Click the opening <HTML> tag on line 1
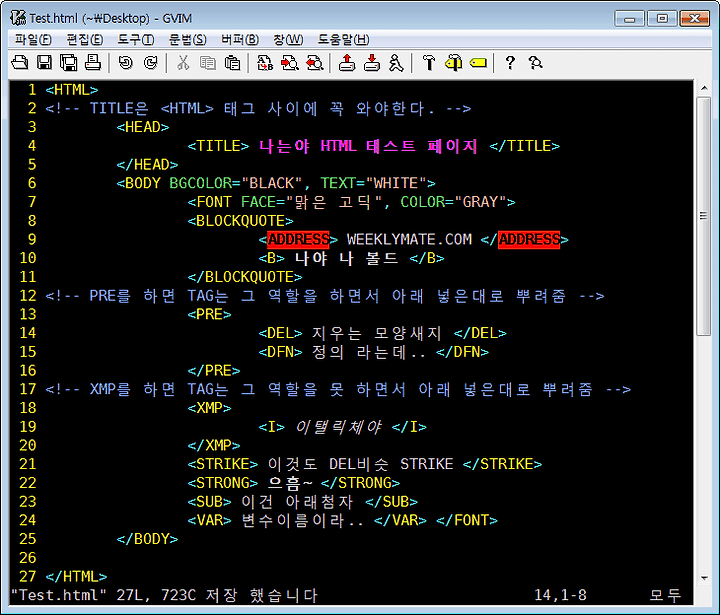 point(72,90)
